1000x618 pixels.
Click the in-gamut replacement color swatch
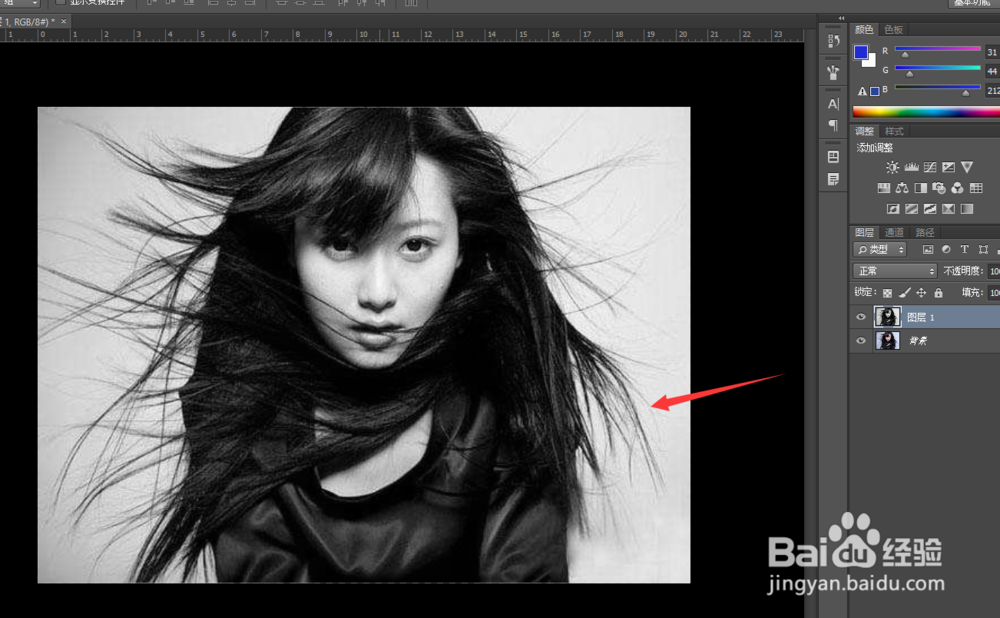(x=875, y=91)
